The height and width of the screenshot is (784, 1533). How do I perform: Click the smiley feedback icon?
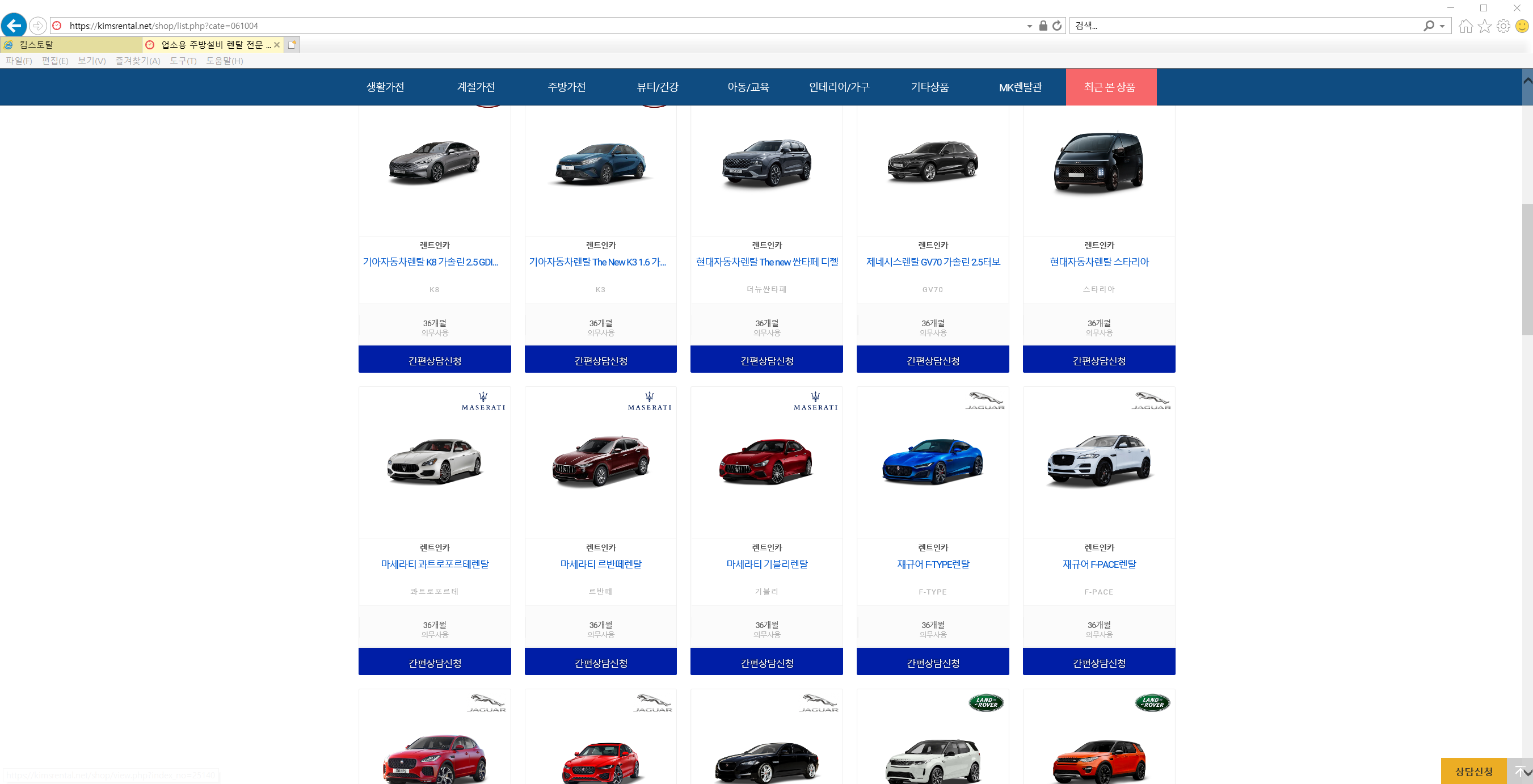click(1522, 26)
